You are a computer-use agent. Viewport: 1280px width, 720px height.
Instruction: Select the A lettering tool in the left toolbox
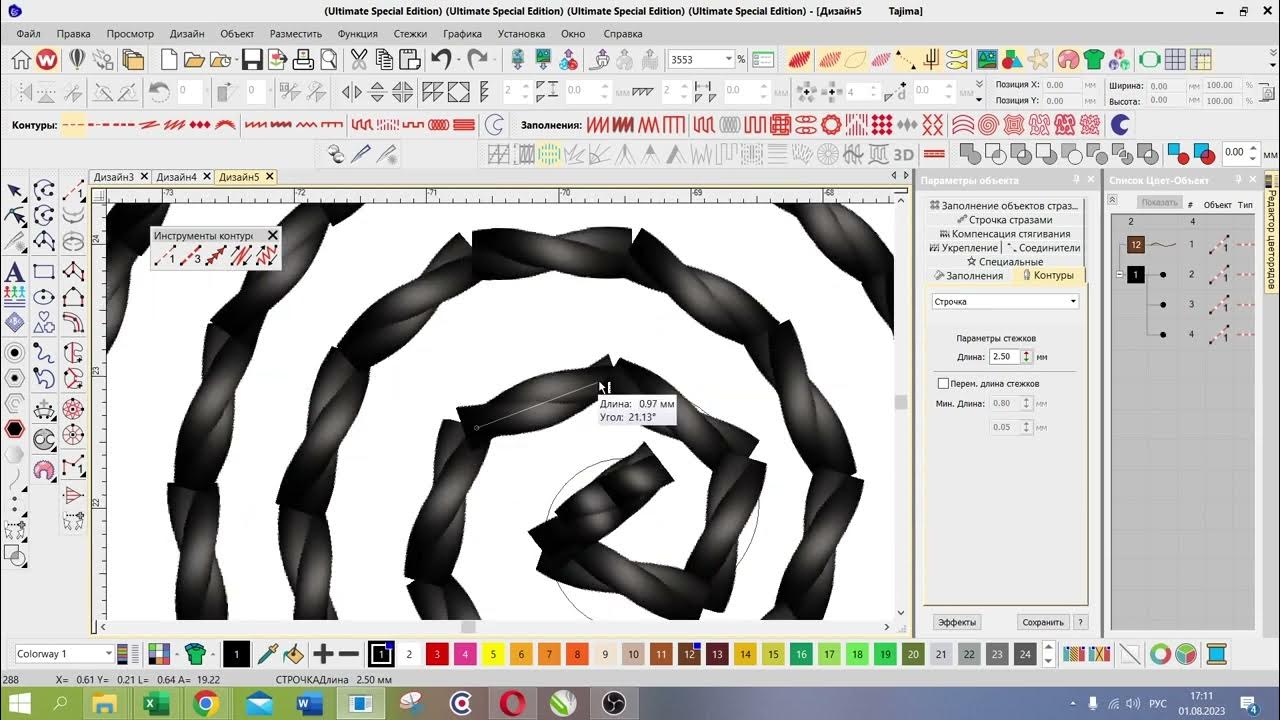coord(15,272)
